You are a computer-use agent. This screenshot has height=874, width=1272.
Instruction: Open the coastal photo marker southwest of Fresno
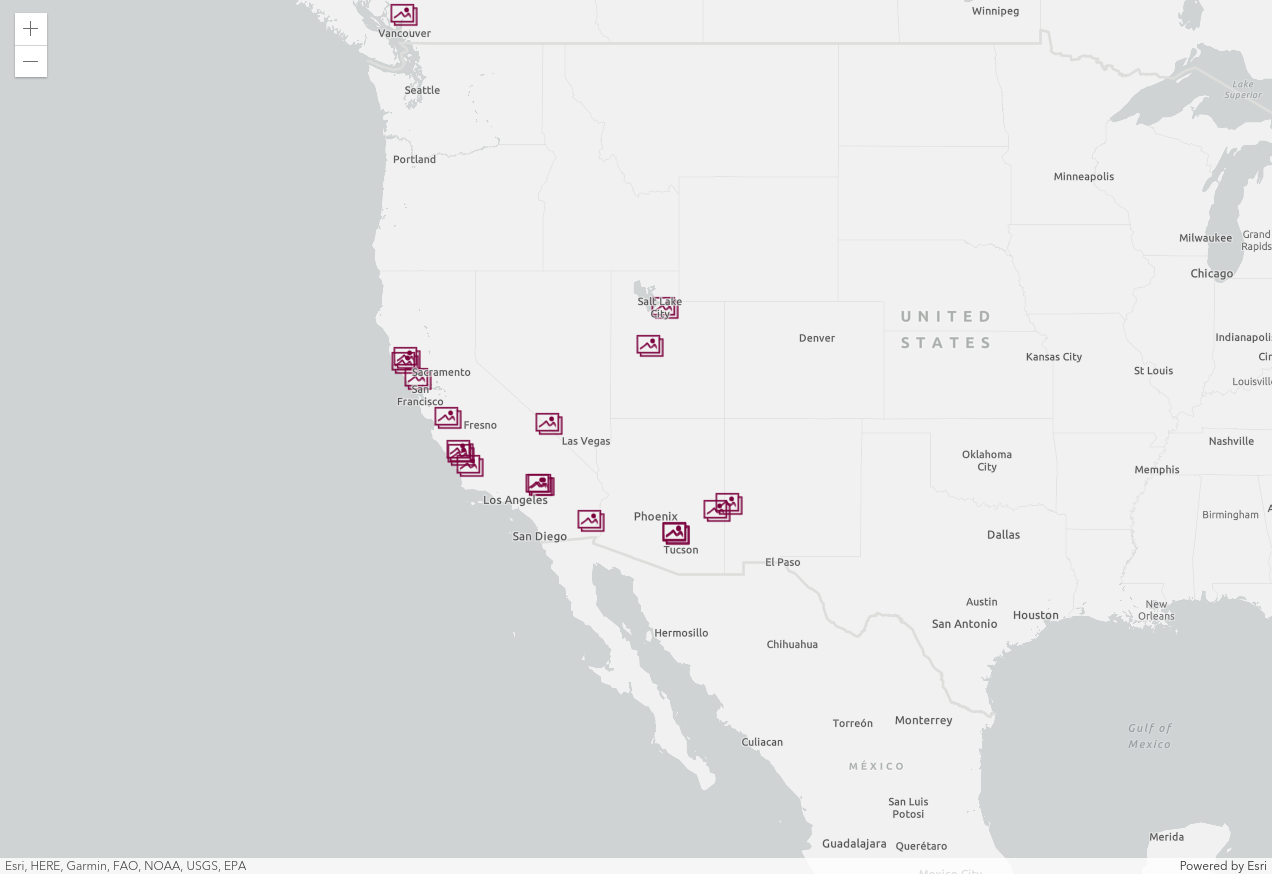pyautogui.click(x=458, y=450)
